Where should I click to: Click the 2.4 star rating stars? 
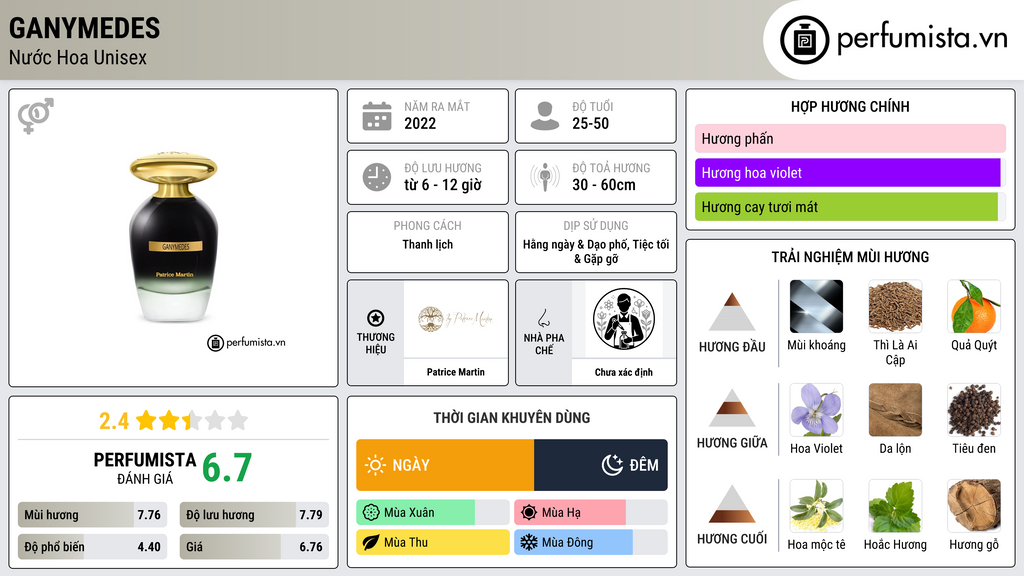pos(192,421)
